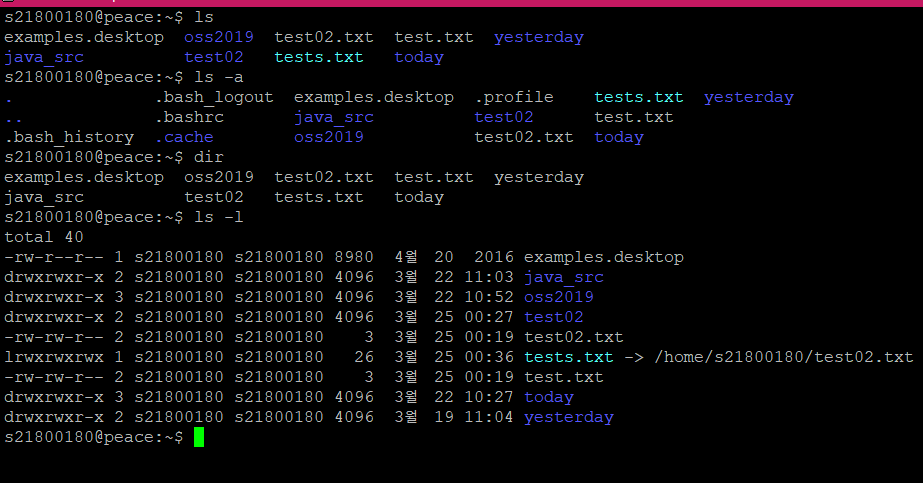The width and height of the screenshot is (923, 483).
Task: Click the last empty s21800180@peace:~$ prompt
Action: (x=94, y=437)
